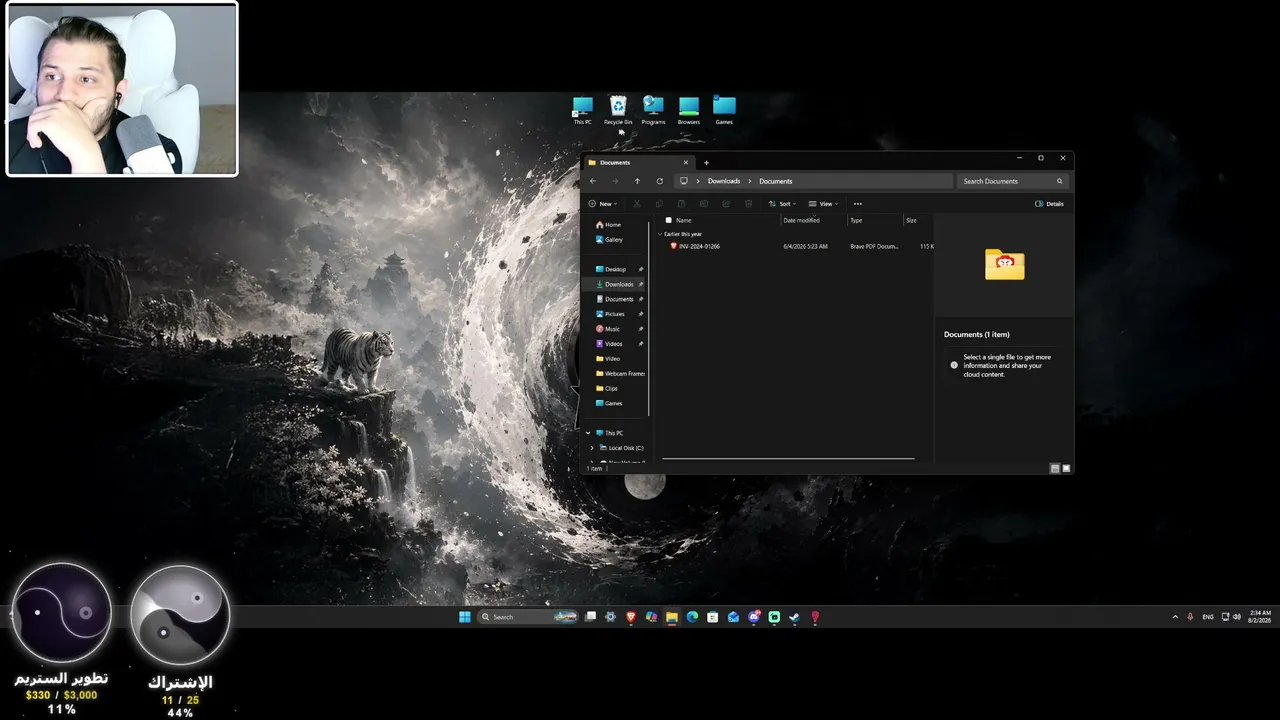Collapse This PC in navigation pane
The image size is (1280, 720).
point(588,433)
